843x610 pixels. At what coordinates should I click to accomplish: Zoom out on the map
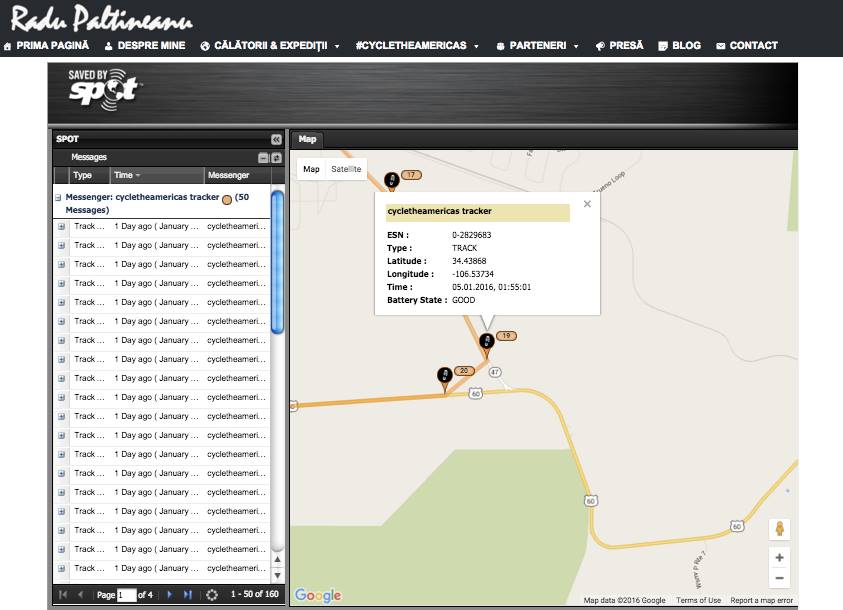(779, 578)
